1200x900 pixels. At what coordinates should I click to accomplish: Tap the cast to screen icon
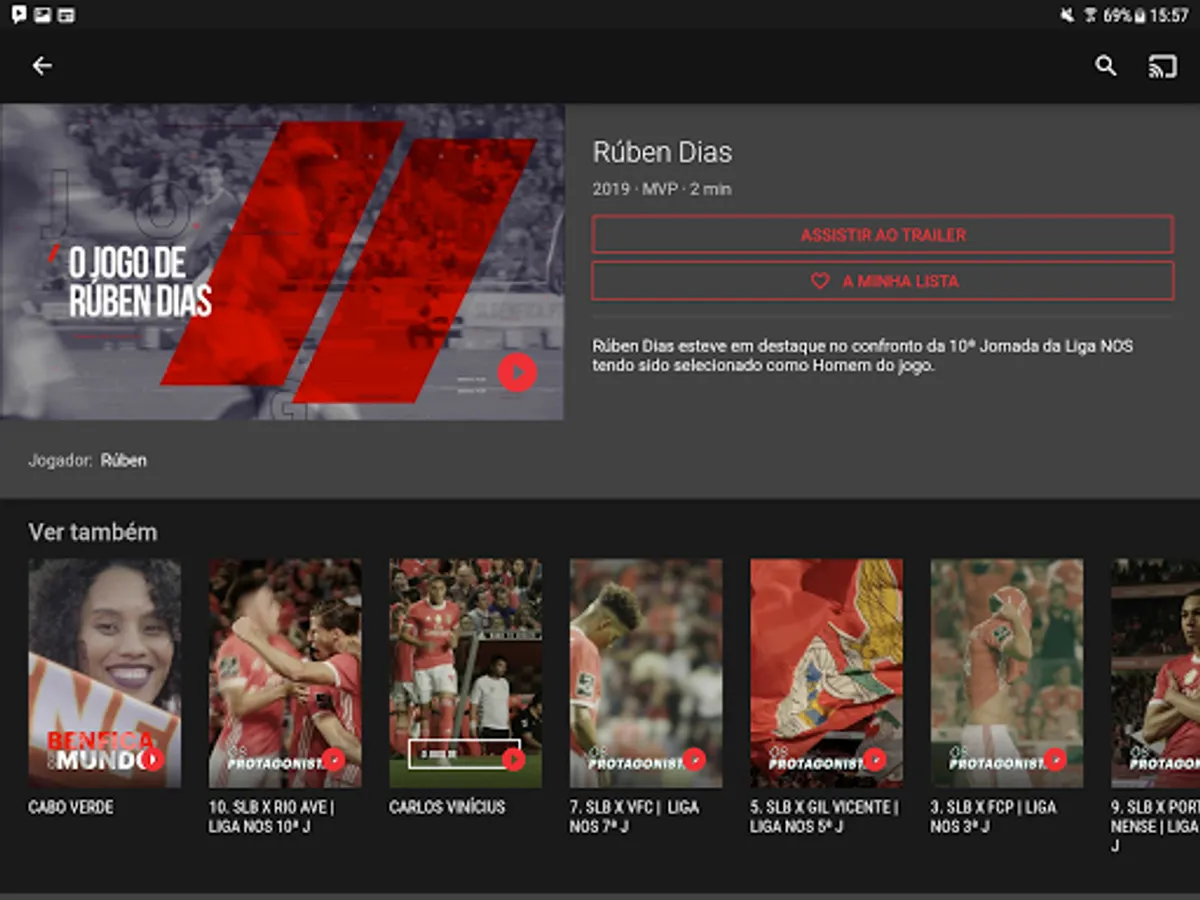coord(1162,67)
